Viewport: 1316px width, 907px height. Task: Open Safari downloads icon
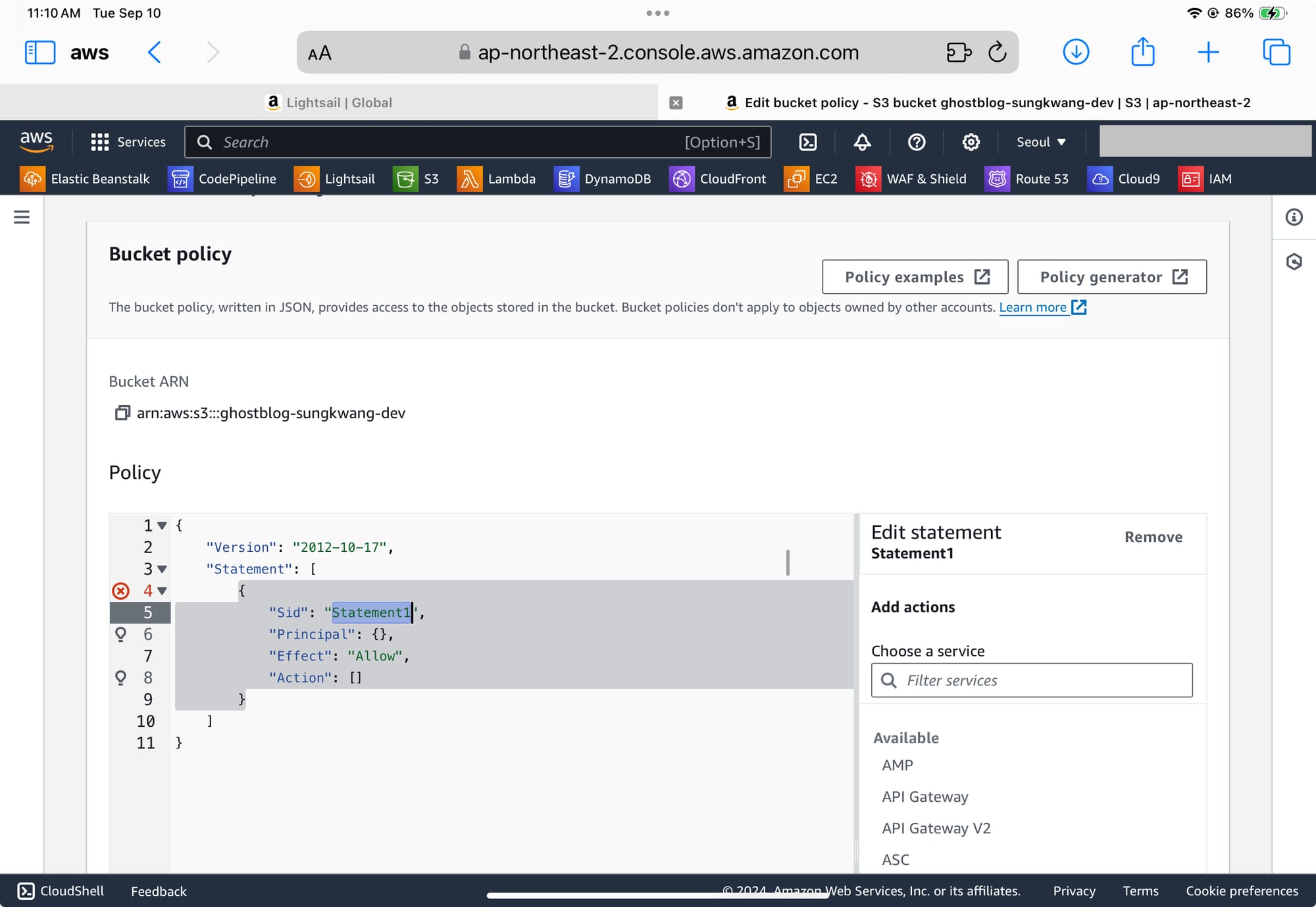(x=1076, y=52)
